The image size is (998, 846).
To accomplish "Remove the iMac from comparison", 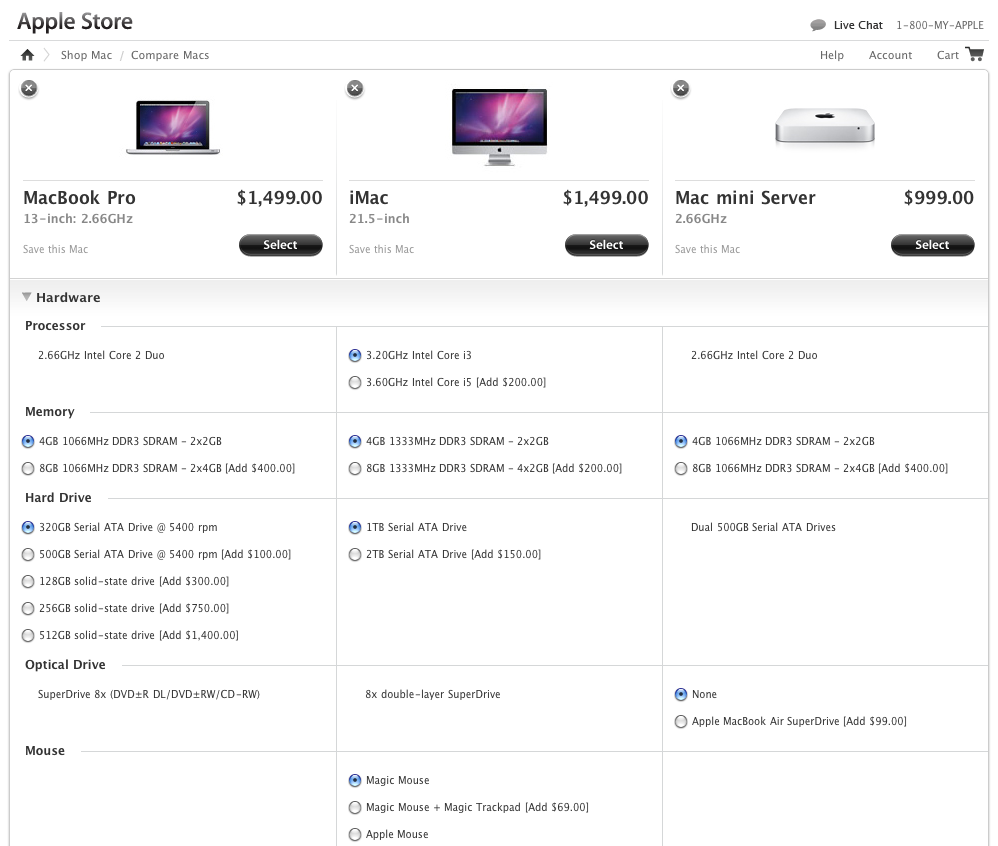I will pos(354,88).
